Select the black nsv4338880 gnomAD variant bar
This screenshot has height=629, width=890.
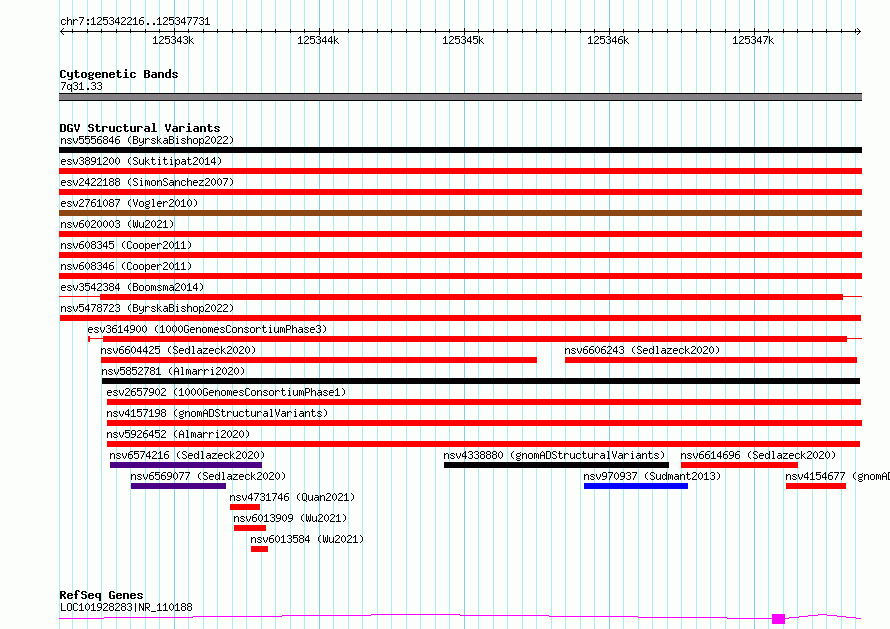[556, 465]
